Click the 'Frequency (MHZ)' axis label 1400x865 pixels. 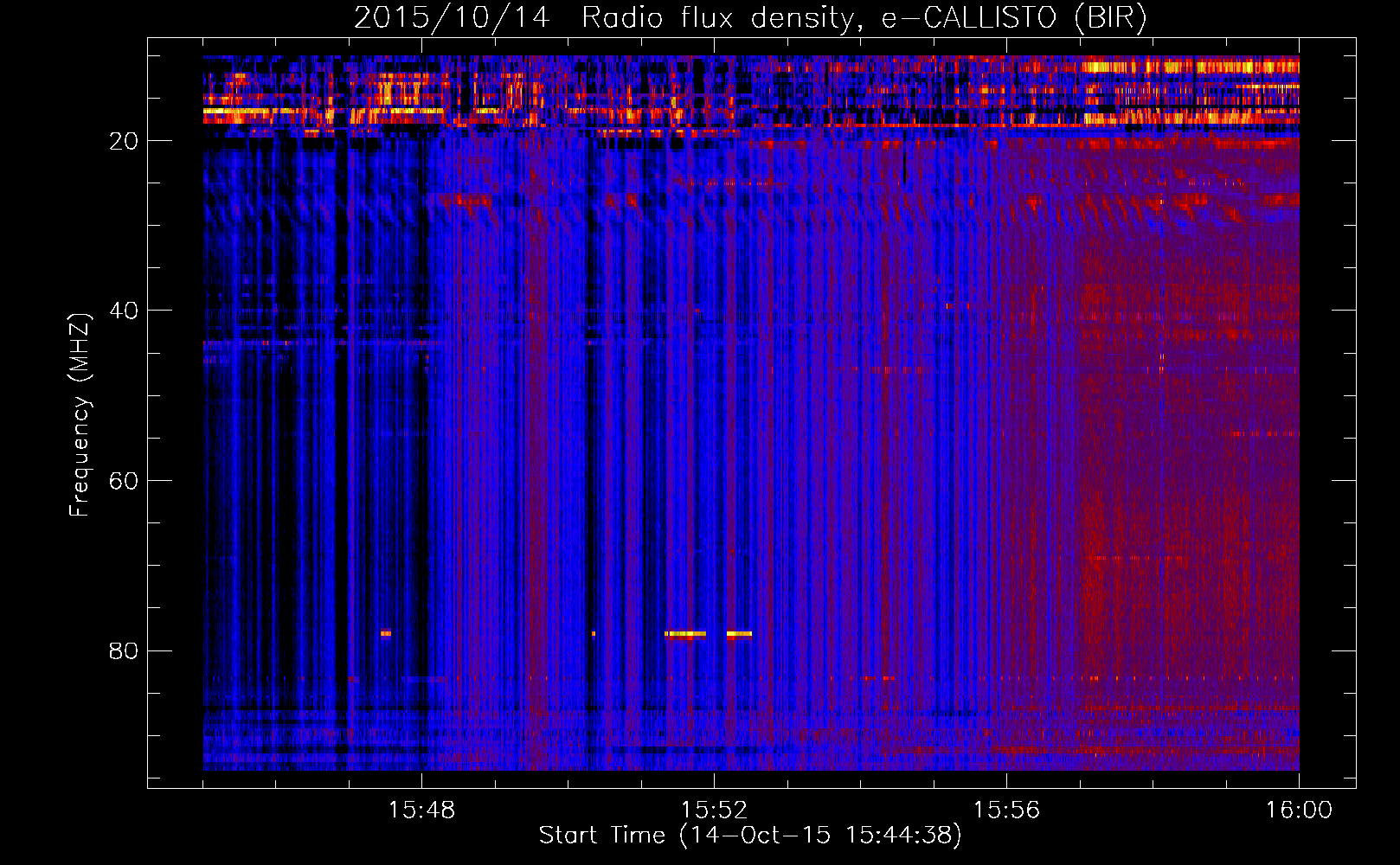coord(80,415)
